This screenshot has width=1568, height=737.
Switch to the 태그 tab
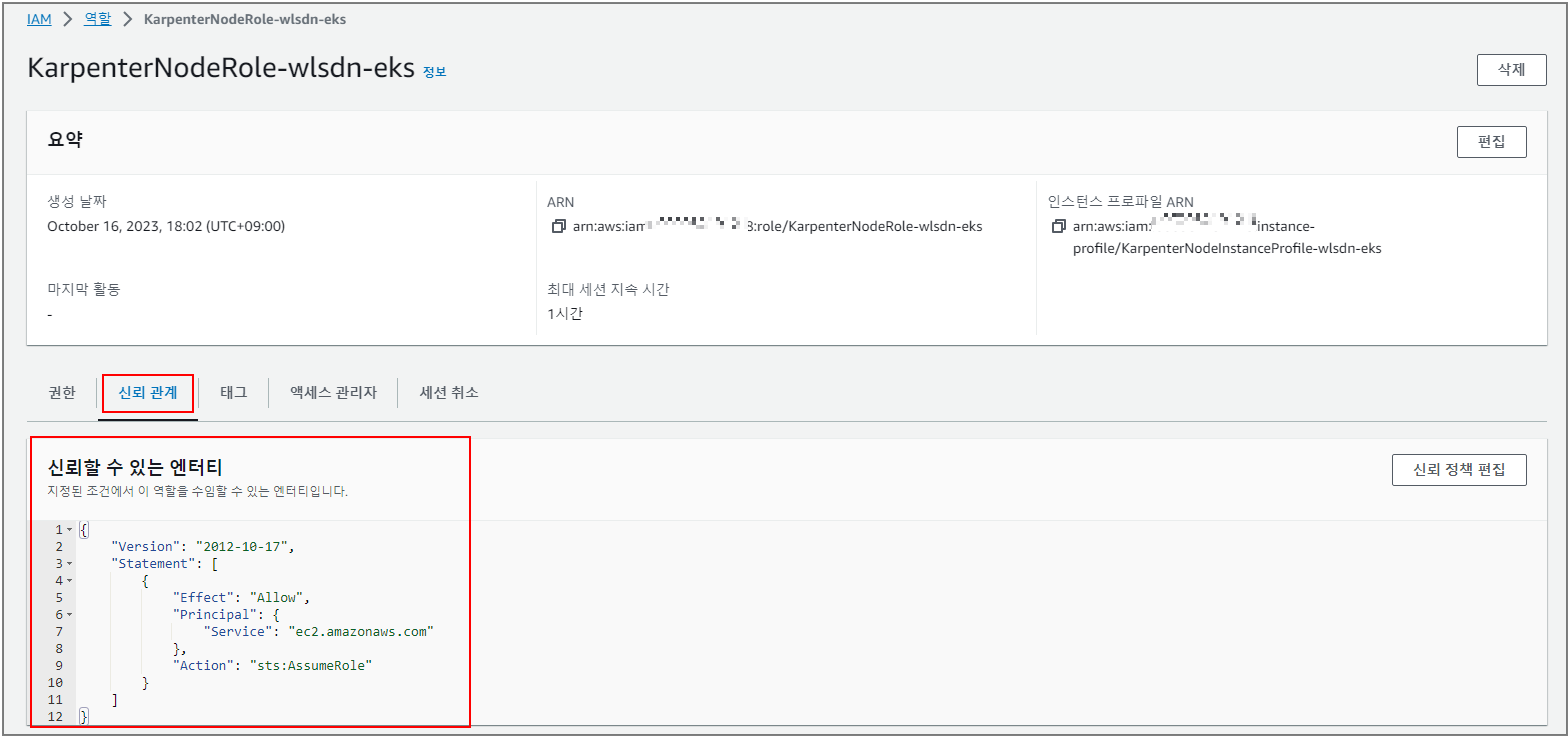click(x=233, y=393)
